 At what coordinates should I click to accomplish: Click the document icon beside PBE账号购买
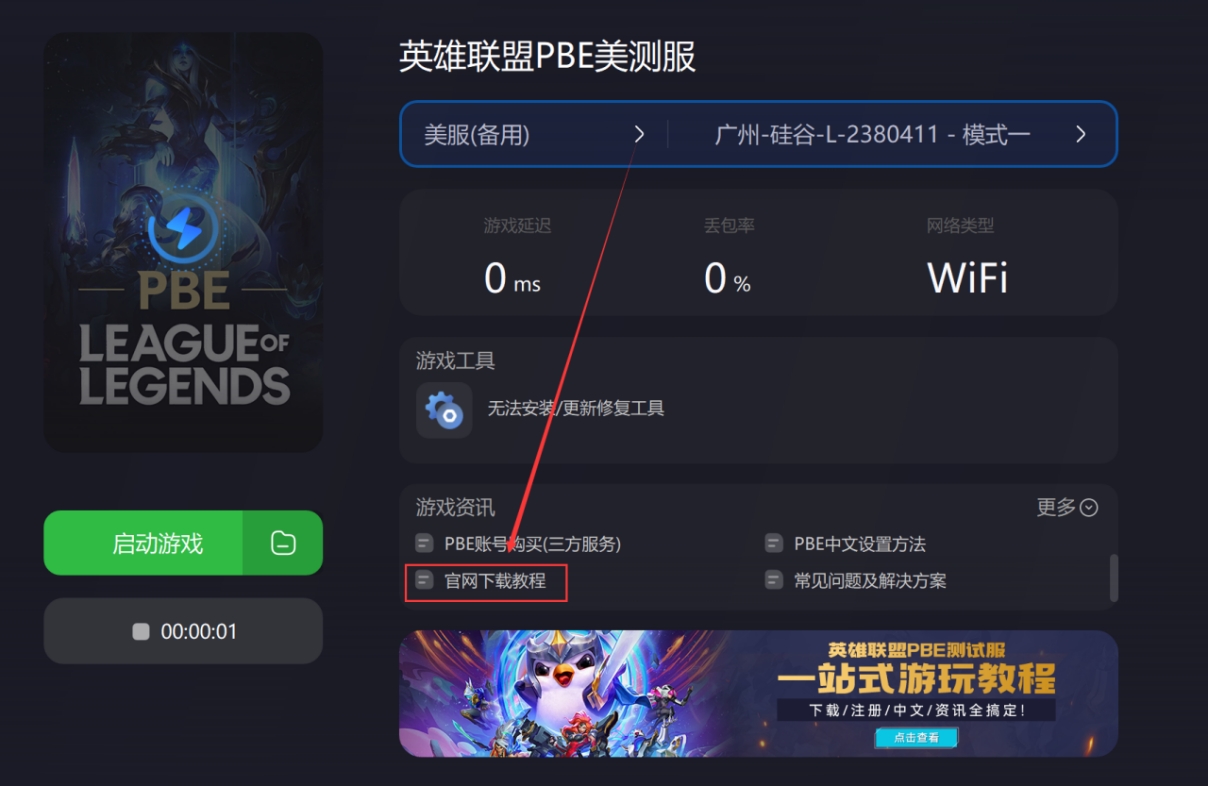tap(424, 544)
